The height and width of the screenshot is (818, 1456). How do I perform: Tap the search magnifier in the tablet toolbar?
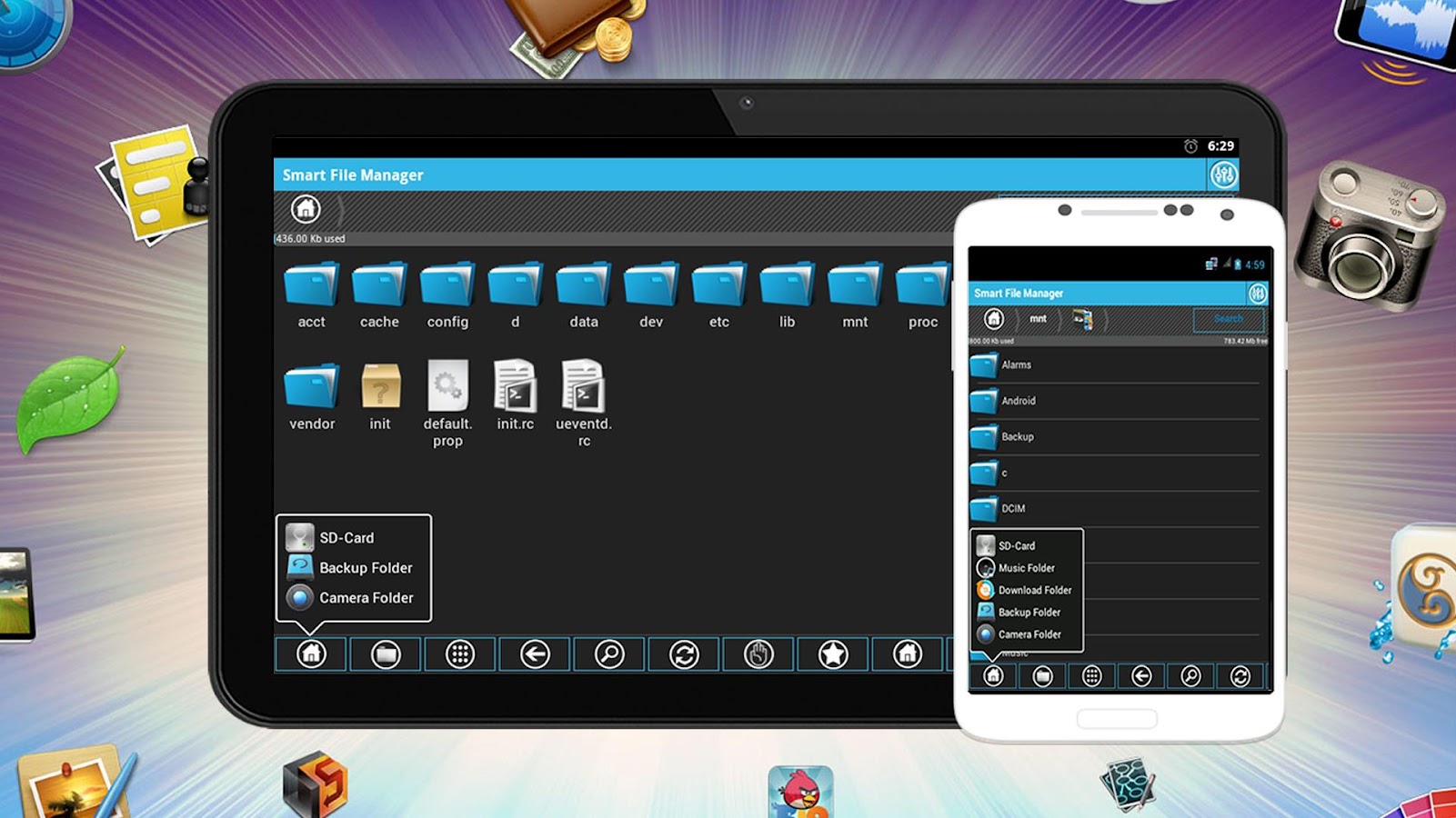609,654
